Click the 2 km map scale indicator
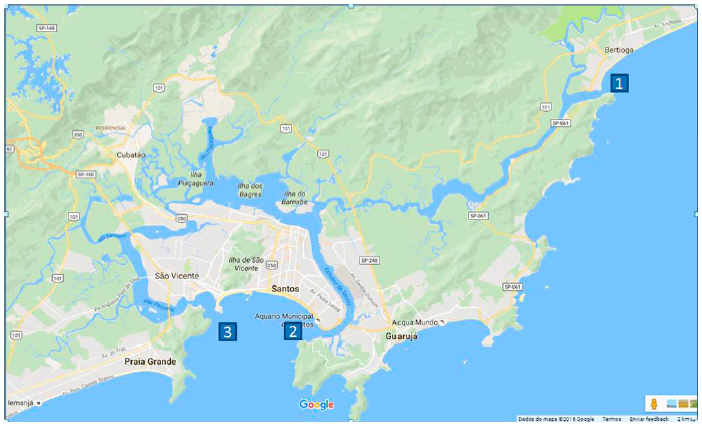 (x=687, y=419)
